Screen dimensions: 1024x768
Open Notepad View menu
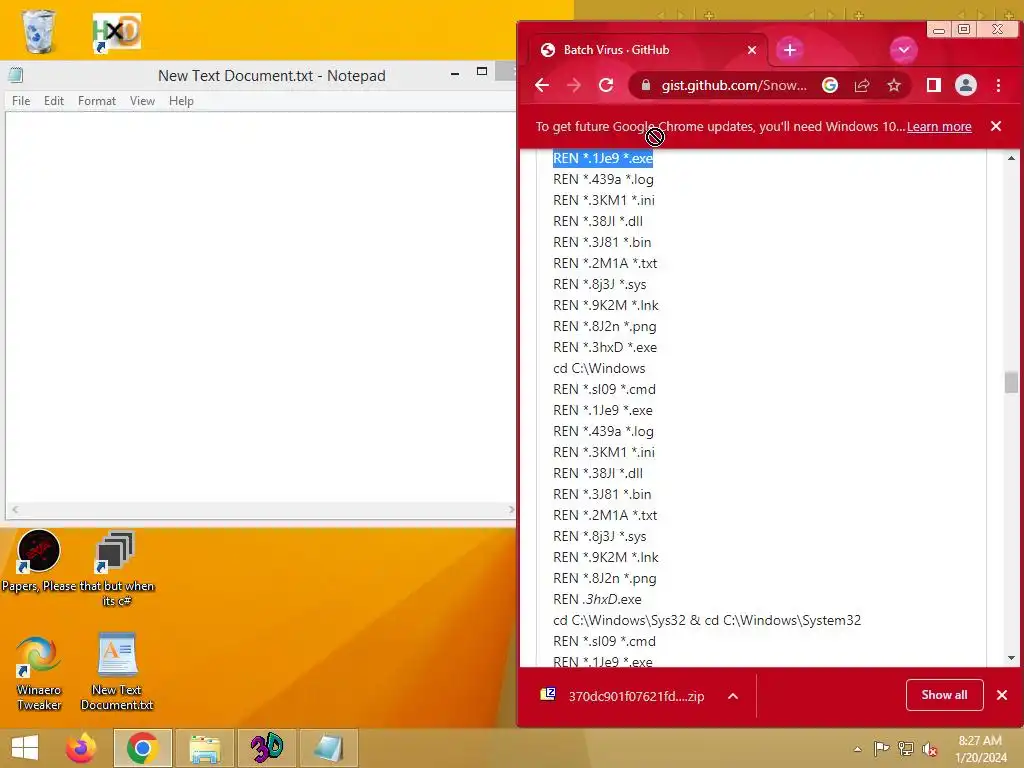[142, 101]
